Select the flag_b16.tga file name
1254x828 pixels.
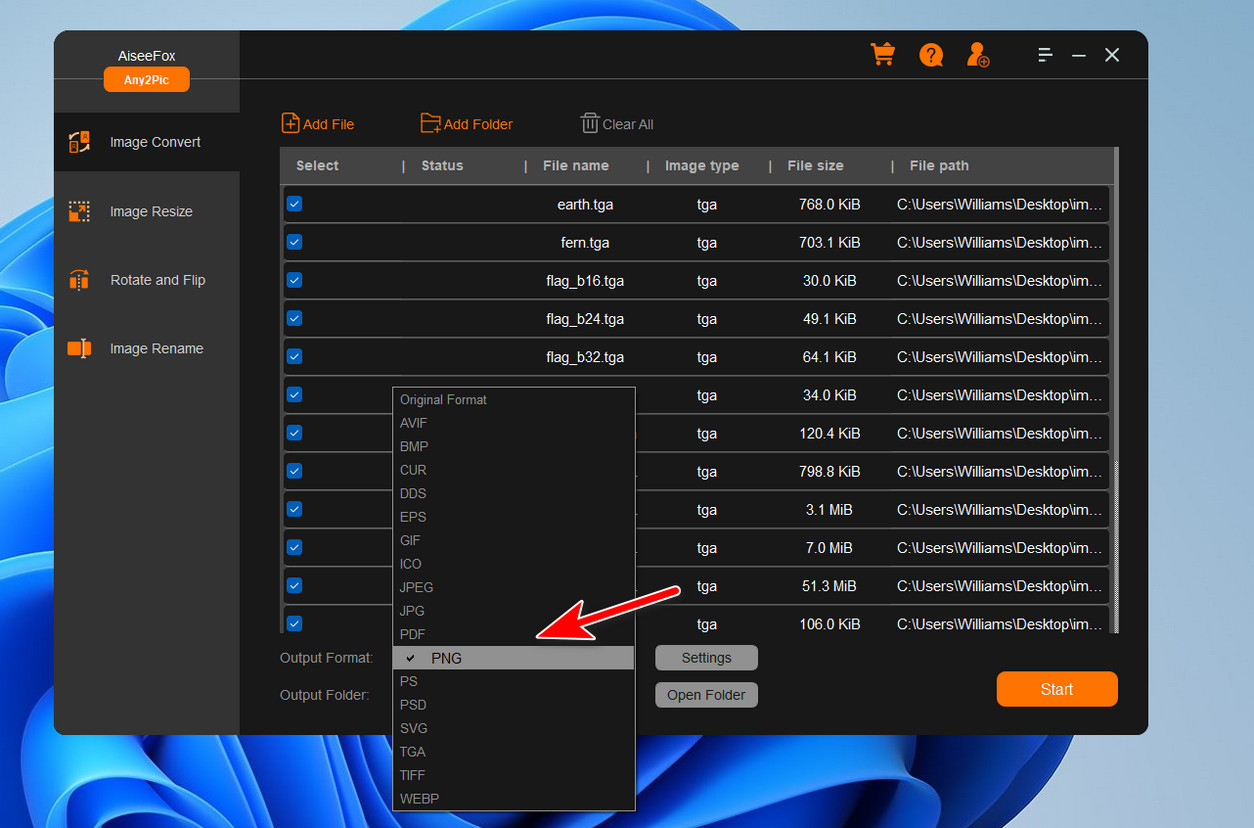pyautogui.click(x=585, y=280)
